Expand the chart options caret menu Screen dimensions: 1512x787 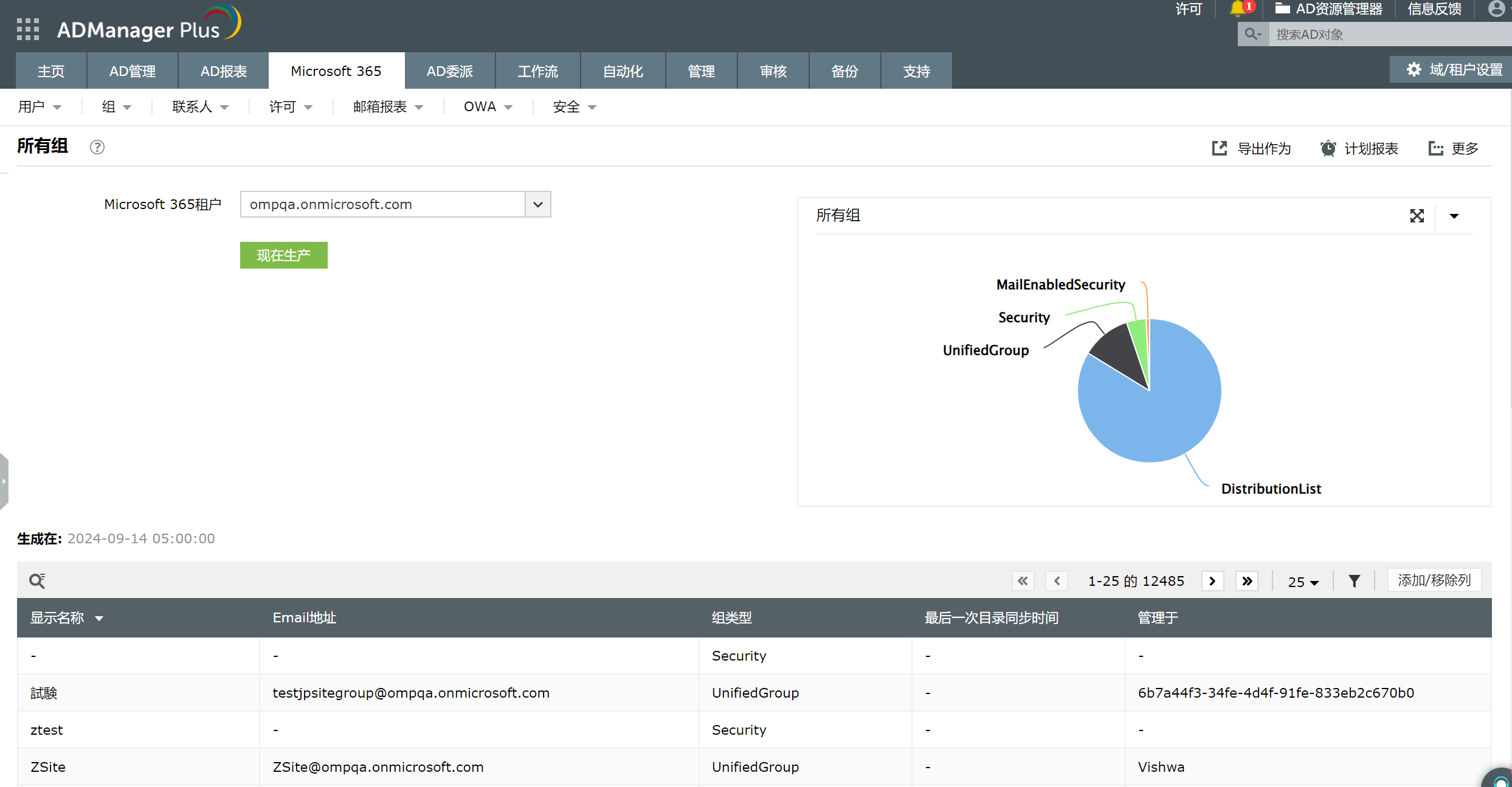pos(1454,216)
